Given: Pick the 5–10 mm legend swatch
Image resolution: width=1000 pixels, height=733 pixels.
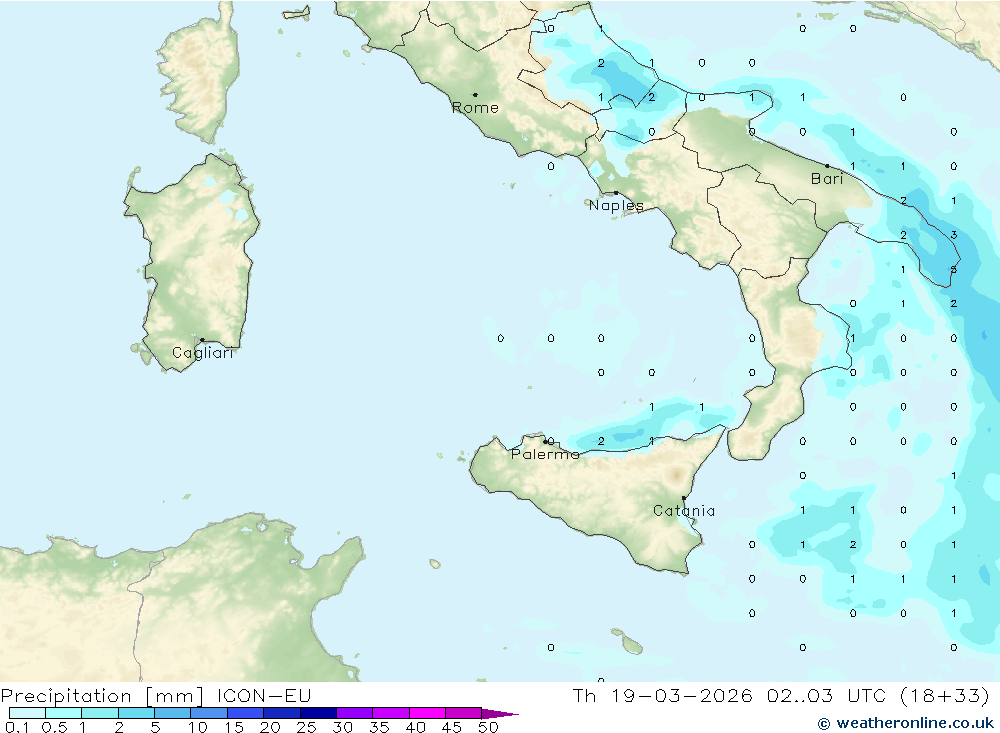Looking at the screenshot, I should tap(173, 713).
